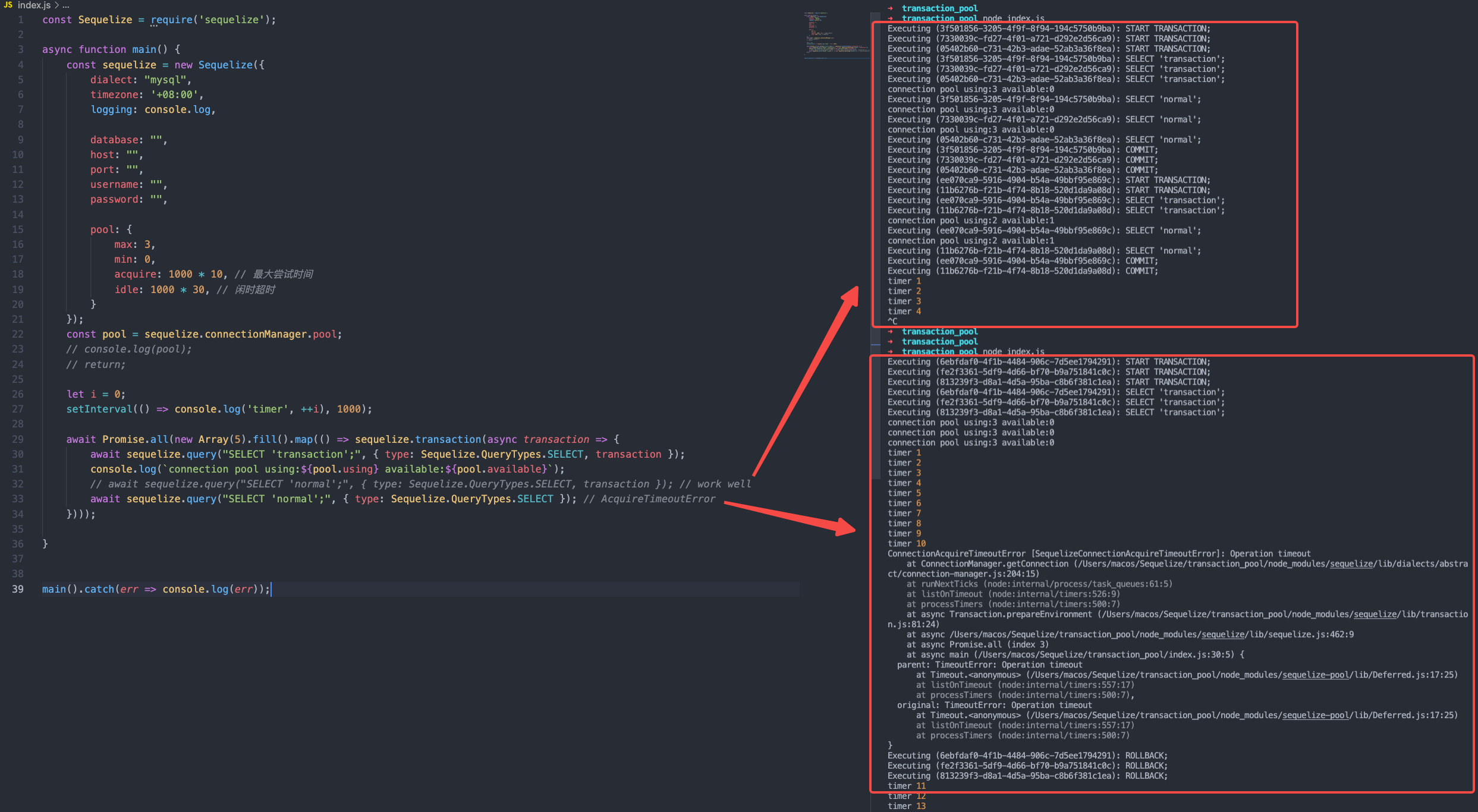Screen dimensions: 1478x812
Task: Select the timer 10 output line
Action: tap(907, 543)
